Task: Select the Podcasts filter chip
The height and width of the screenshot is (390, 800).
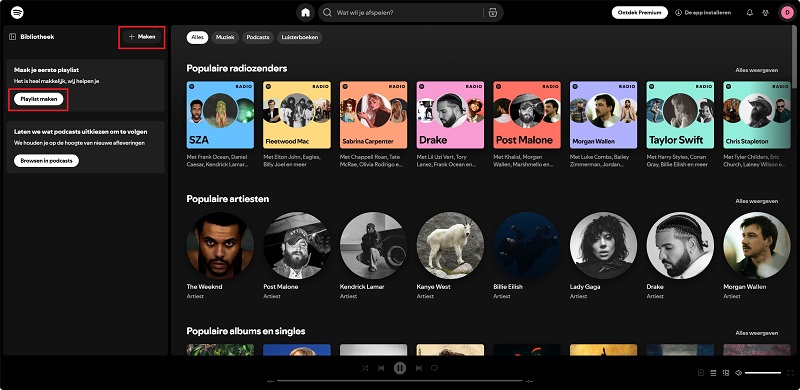Action: click(258, 37)
